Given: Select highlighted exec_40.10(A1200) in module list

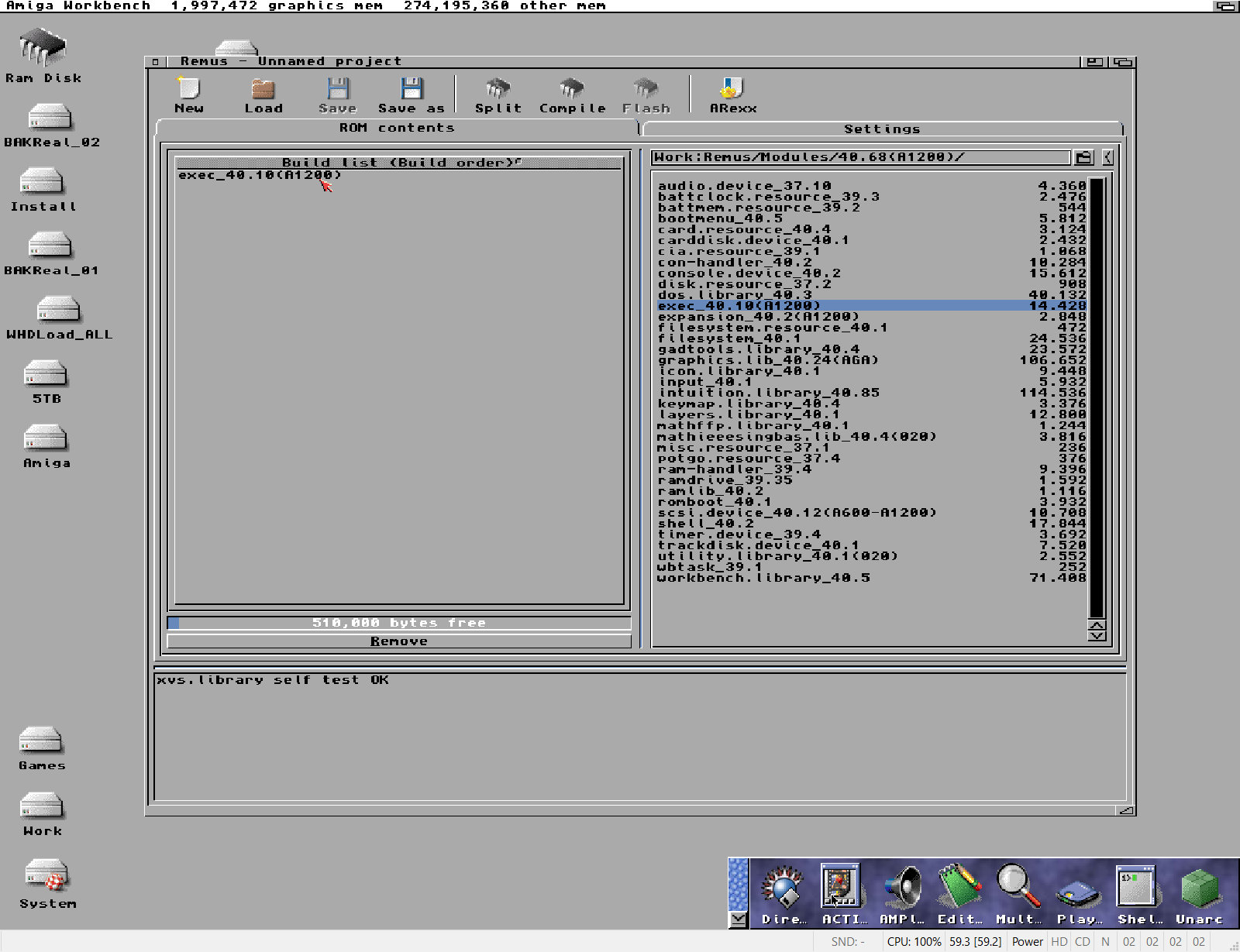Looking at the screenshot, I should [x=872, y=305].
